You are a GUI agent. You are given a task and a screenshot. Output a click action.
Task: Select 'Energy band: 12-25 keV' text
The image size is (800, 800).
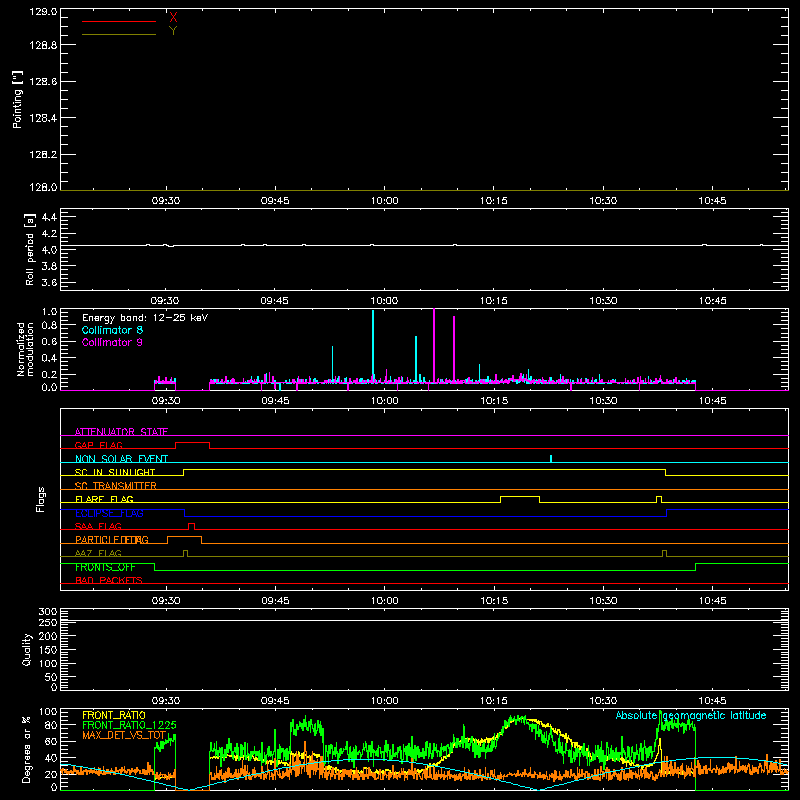145,318
